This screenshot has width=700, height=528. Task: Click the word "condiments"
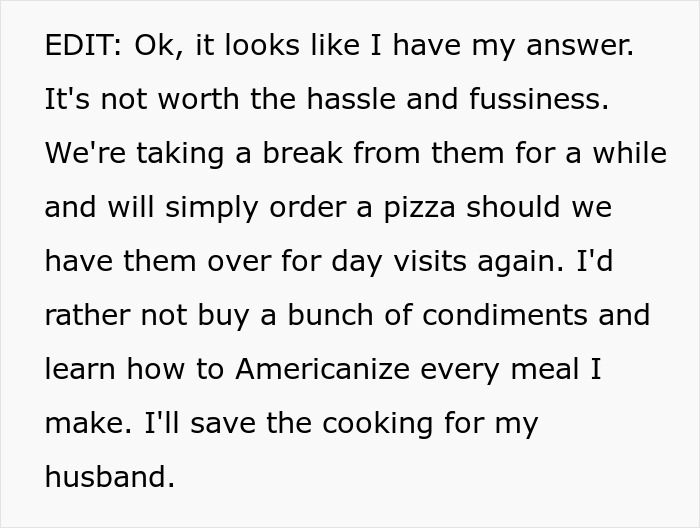click(505, 315)
